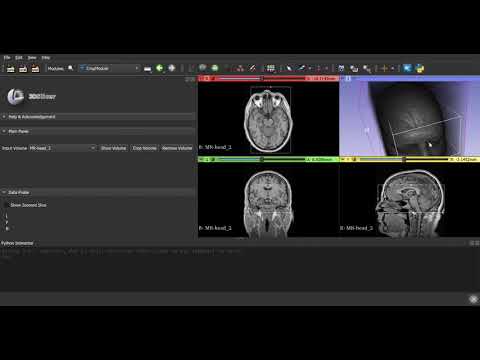Click the module search magnifier icon
Screen dimensions: 480x360
pos(71,68)
